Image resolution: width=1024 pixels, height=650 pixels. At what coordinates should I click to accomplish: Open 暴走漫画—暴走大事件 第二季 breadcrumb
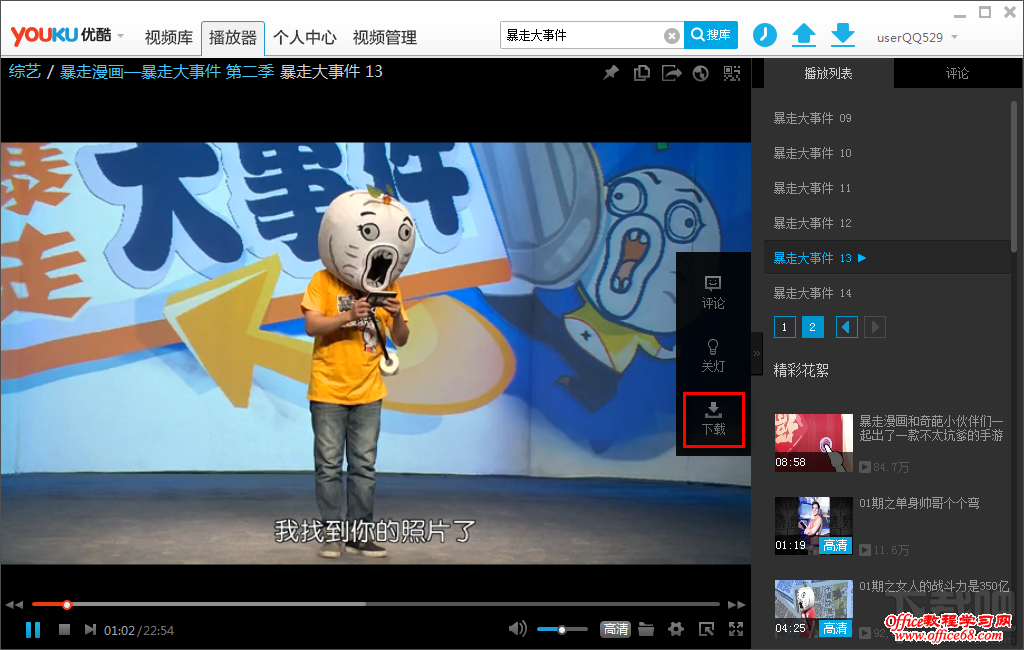click(167, 71)
